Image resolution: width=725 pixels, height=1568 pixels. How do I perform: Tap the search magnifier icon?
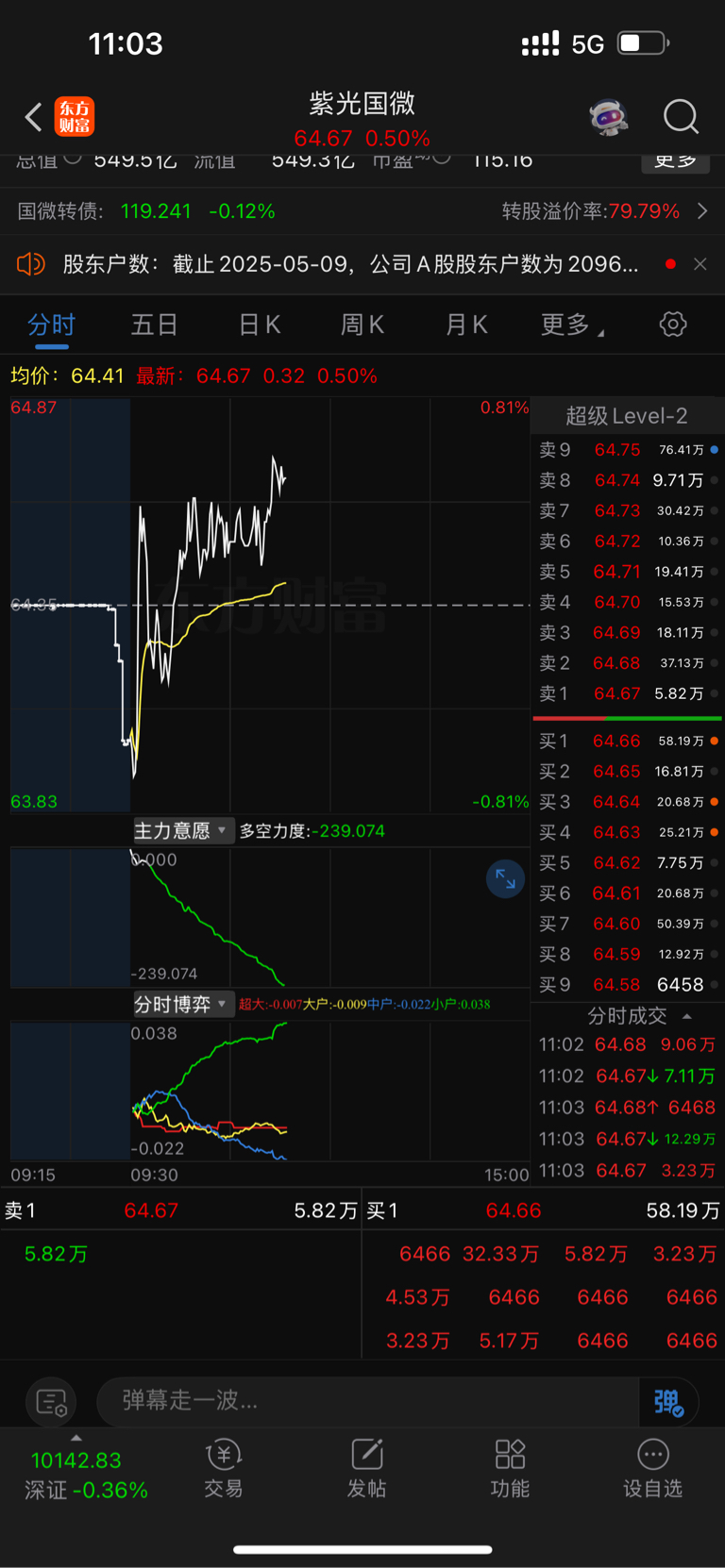[x=681, y=117]
